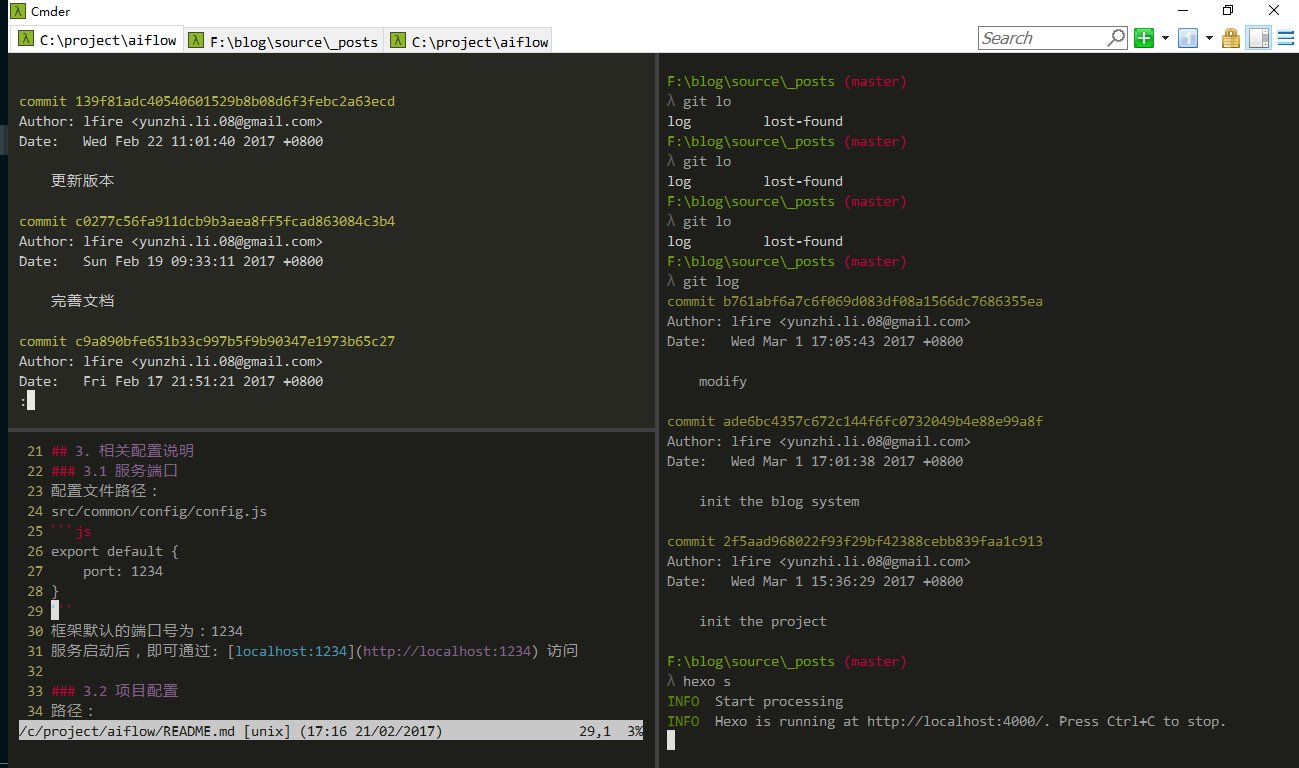The width and height of the screenshot is (1299, 768).
Task: Click commit message 'modify'
Action: pyautogui.click(x=723, y=381)
